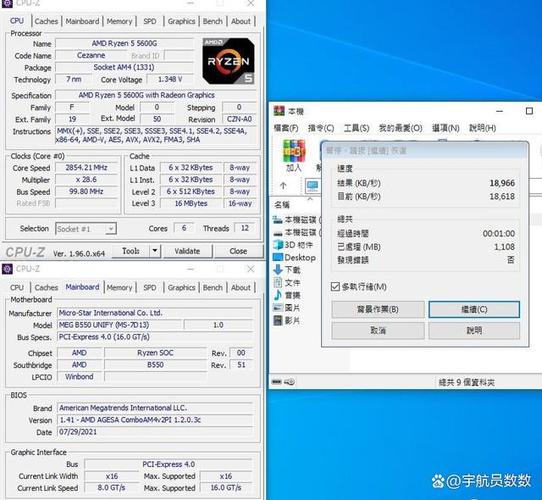The width and height of the screenshot is (542, 500).
Task: Open 指令(C) menu in WinRAR
Action: click(x=321, y=128)
